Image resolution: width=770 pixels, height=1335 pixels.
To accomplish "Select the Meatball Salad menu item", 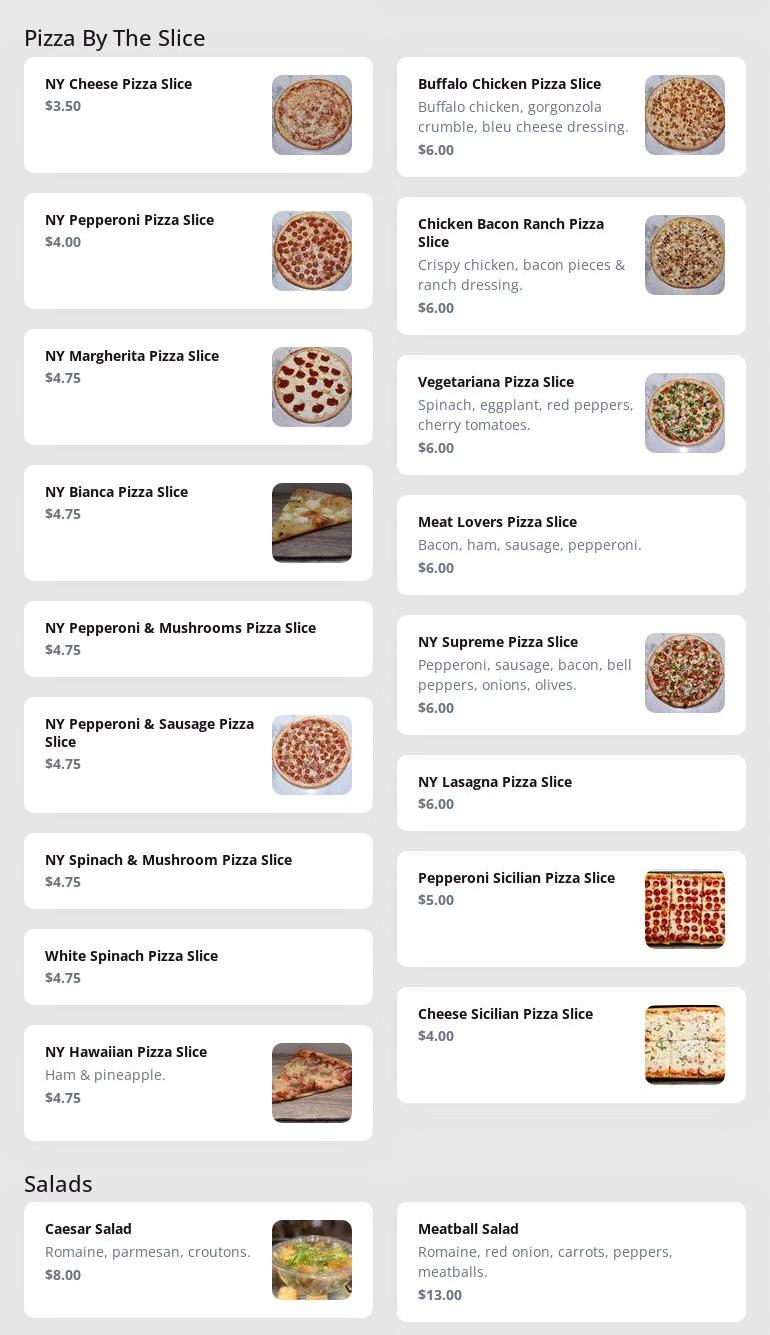I will (x=468, y=1229).
